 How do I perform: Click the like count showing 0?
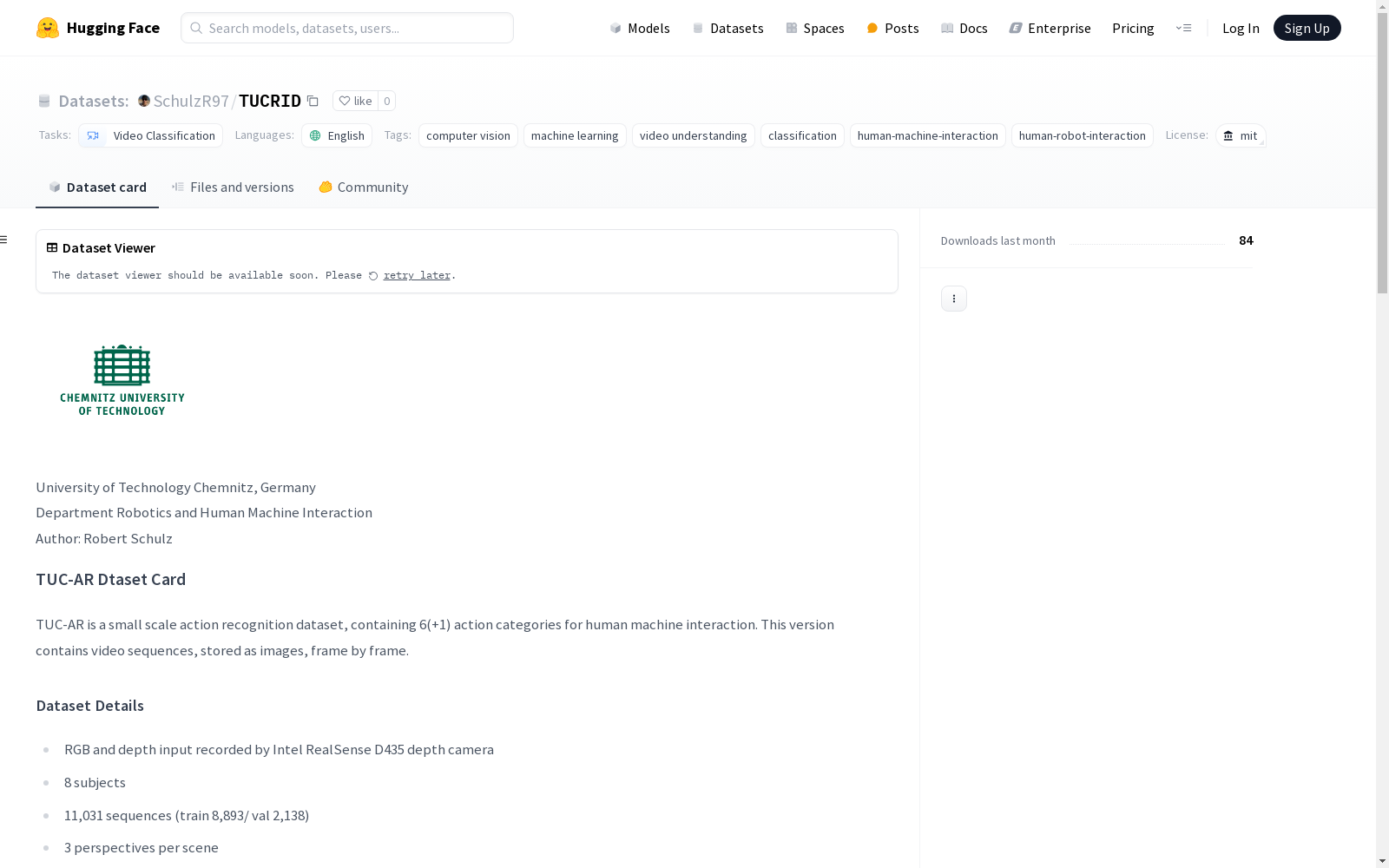pos(387,101)
